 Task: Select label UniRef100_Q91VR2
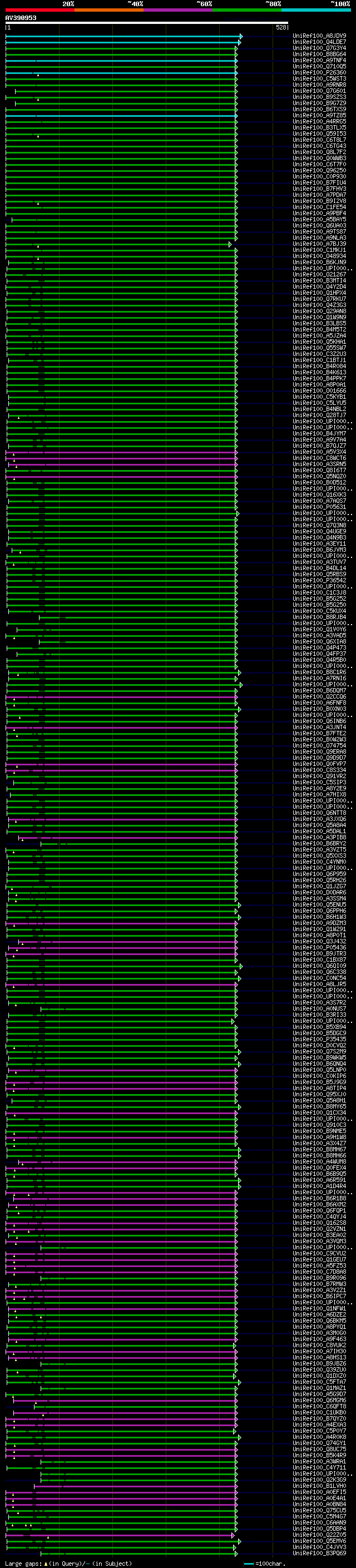319,776
